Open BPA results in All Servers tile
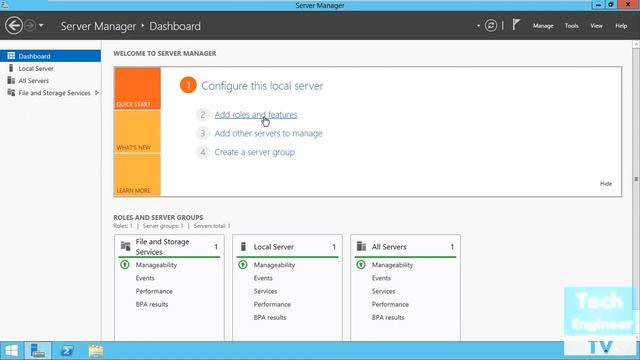This screenshot has width=640, height=360. [388, 317]
